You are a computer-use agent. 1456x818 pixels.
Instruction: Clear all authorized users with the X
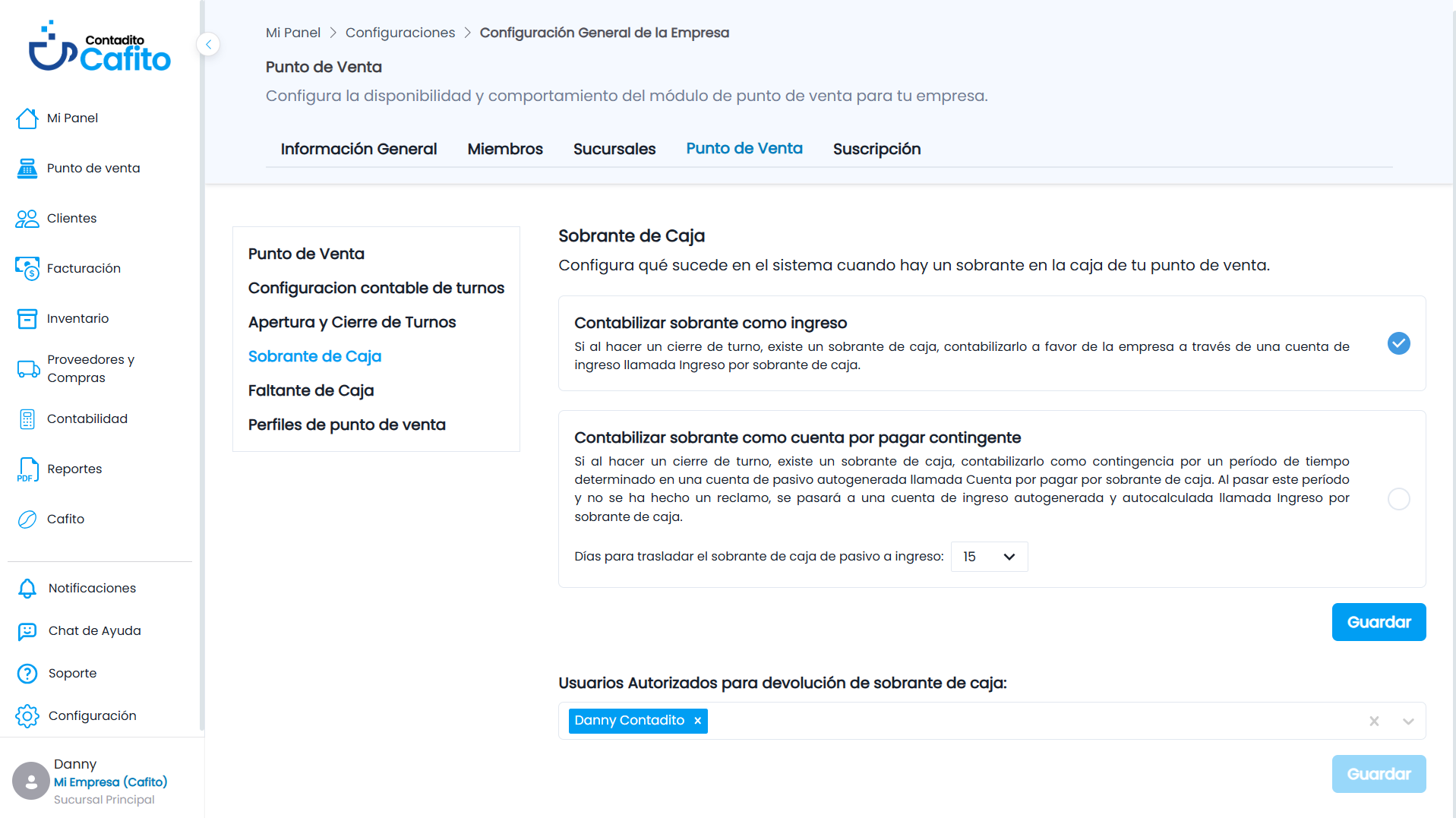[1374, 722]
